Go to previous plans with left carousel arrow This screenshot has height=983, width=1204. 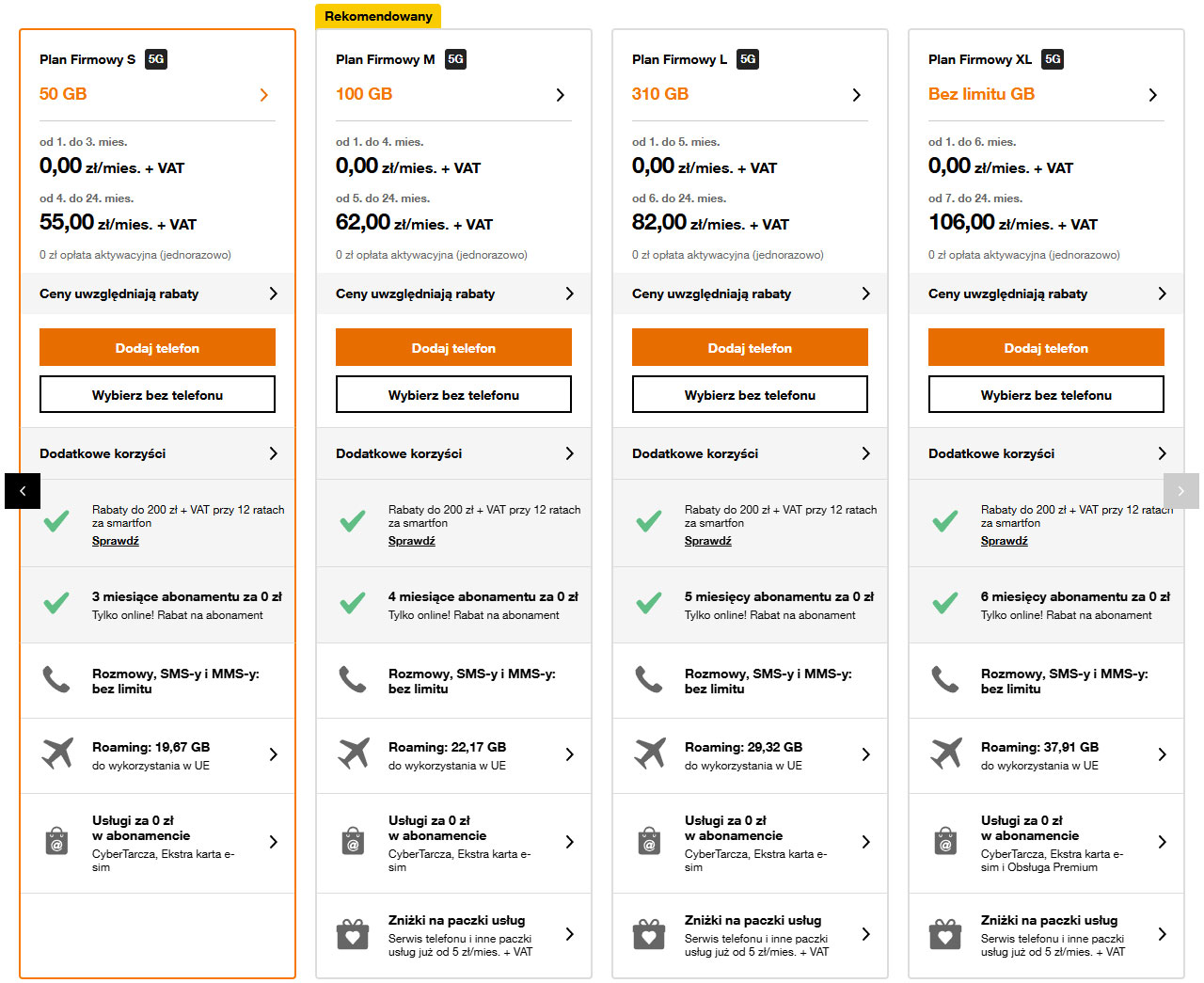point(23,491)
